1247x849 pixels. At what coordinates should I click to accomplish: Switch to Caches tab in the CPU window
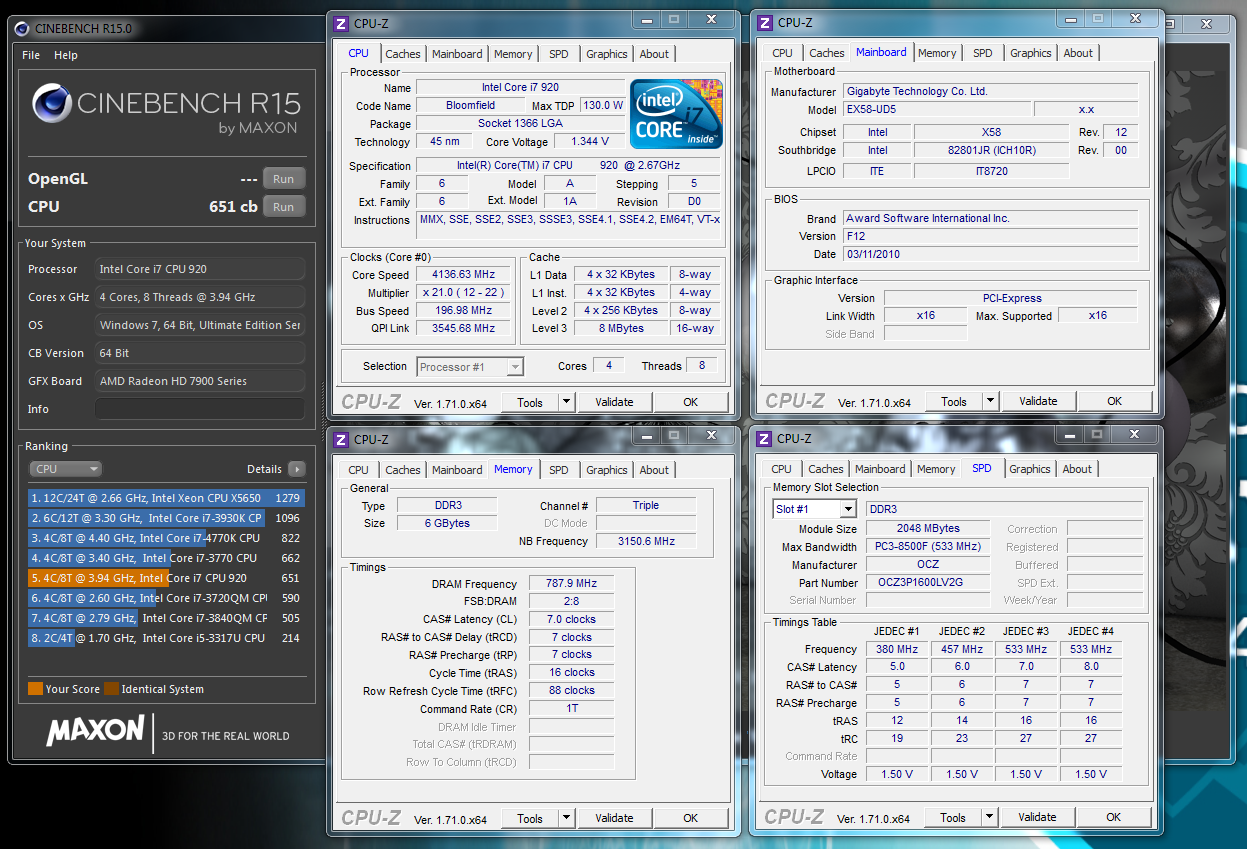tap(403, 54)
